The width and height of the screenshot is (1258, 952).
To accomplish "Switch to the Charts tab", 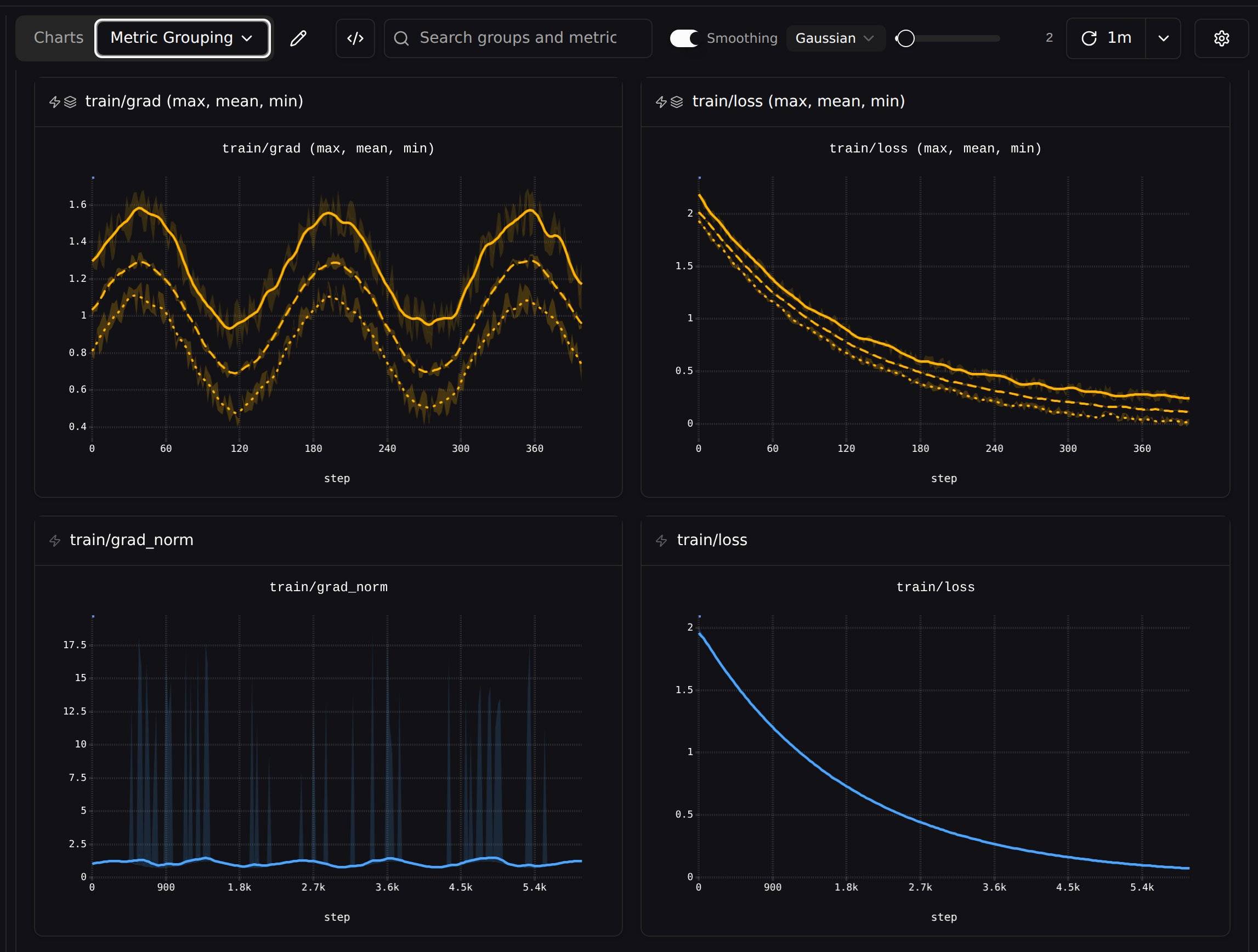I will pos(59,38).
